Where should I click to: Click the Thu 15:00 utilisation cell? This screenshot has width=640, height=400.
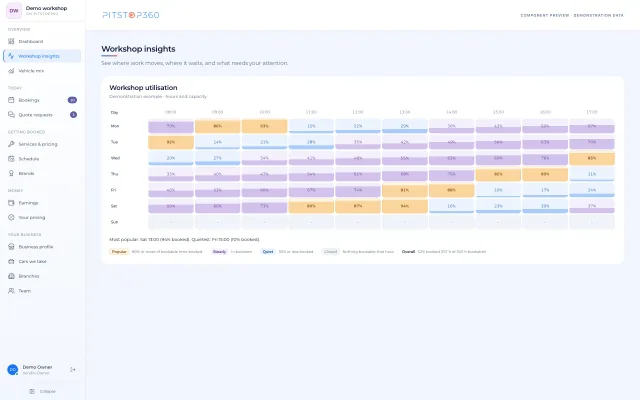pos(498,174)
